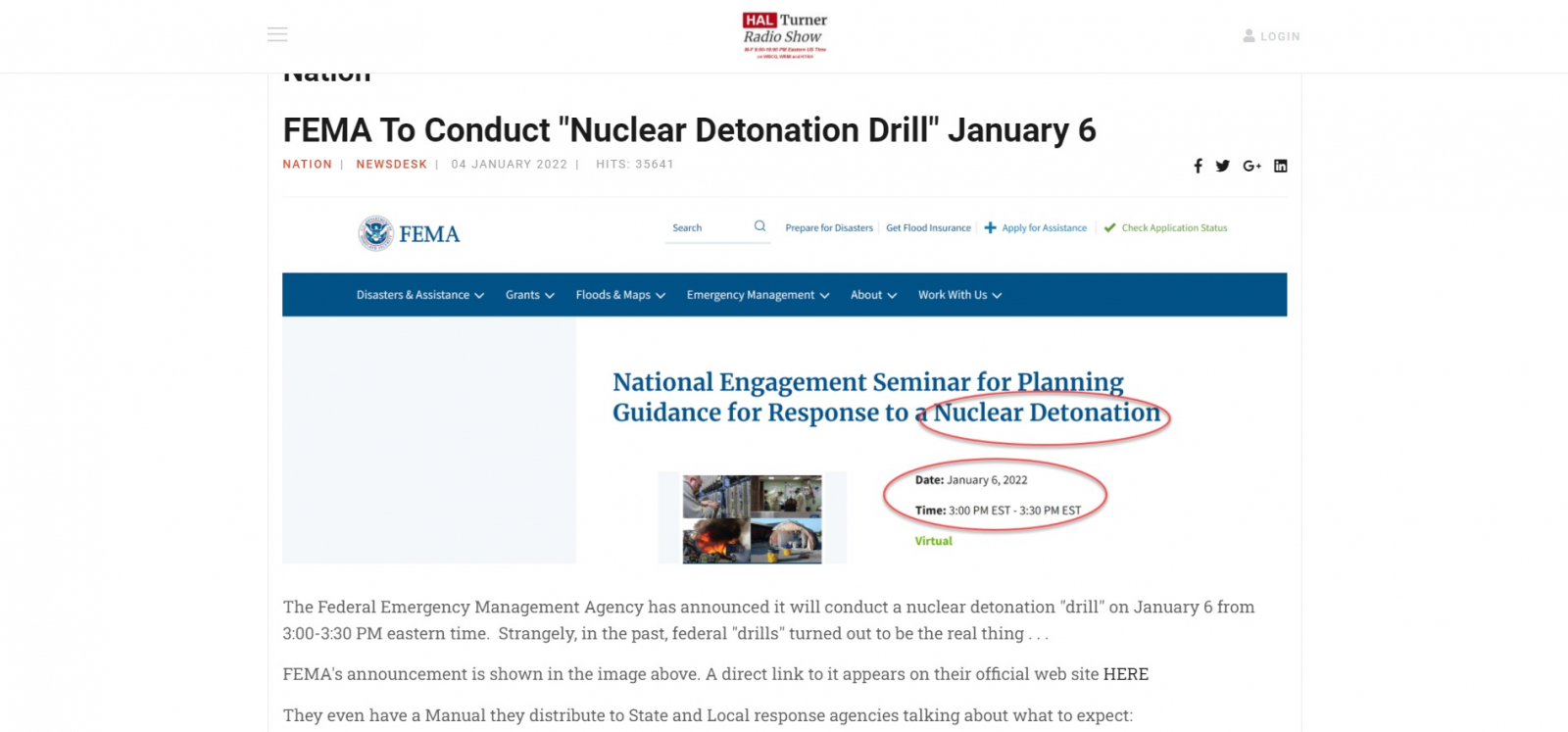Click the HITS: 35641 counter text

point(635,165)
